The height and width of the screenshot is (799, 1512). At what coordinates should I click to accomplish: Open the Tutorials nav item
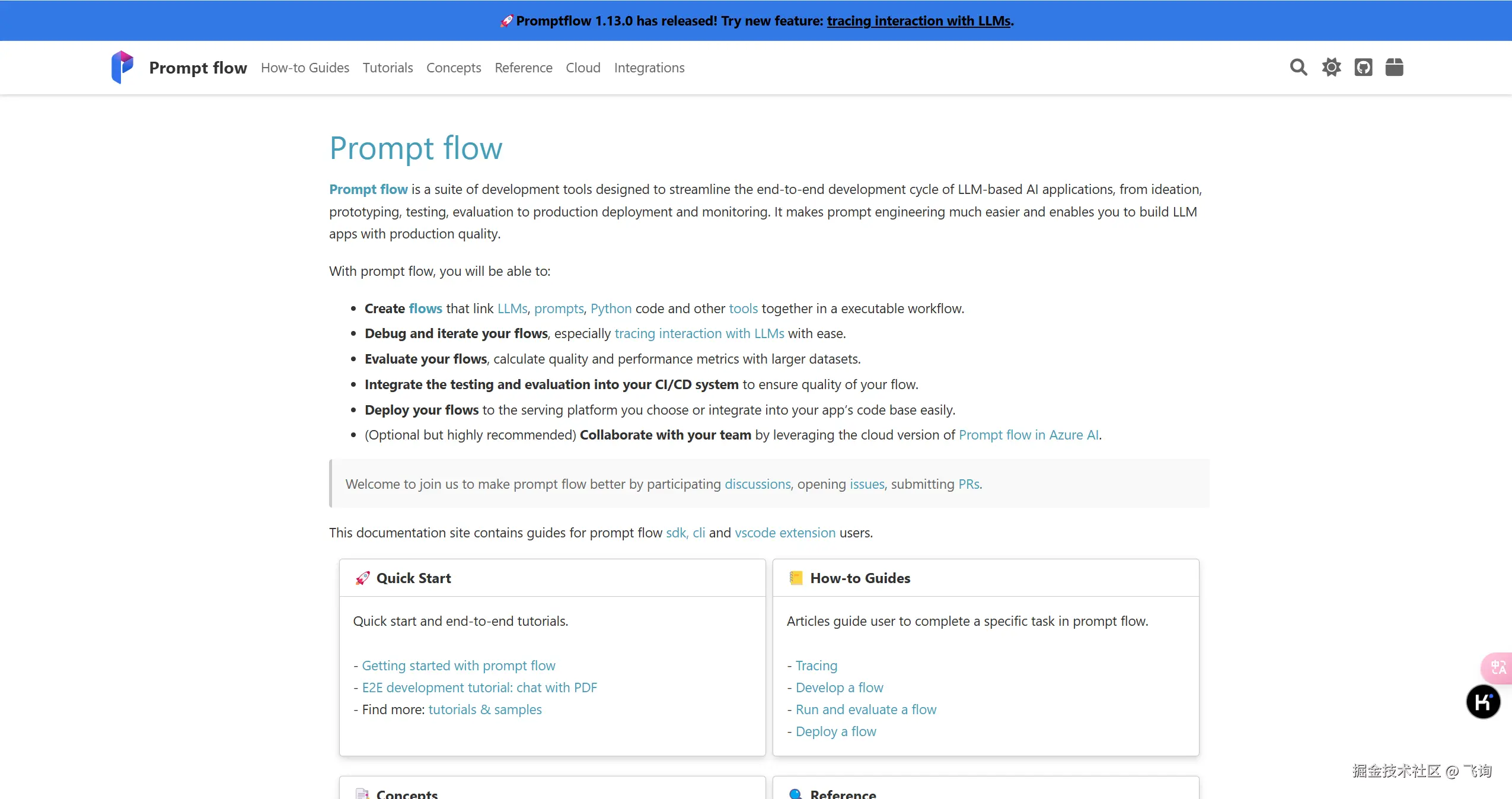[387, 68]
